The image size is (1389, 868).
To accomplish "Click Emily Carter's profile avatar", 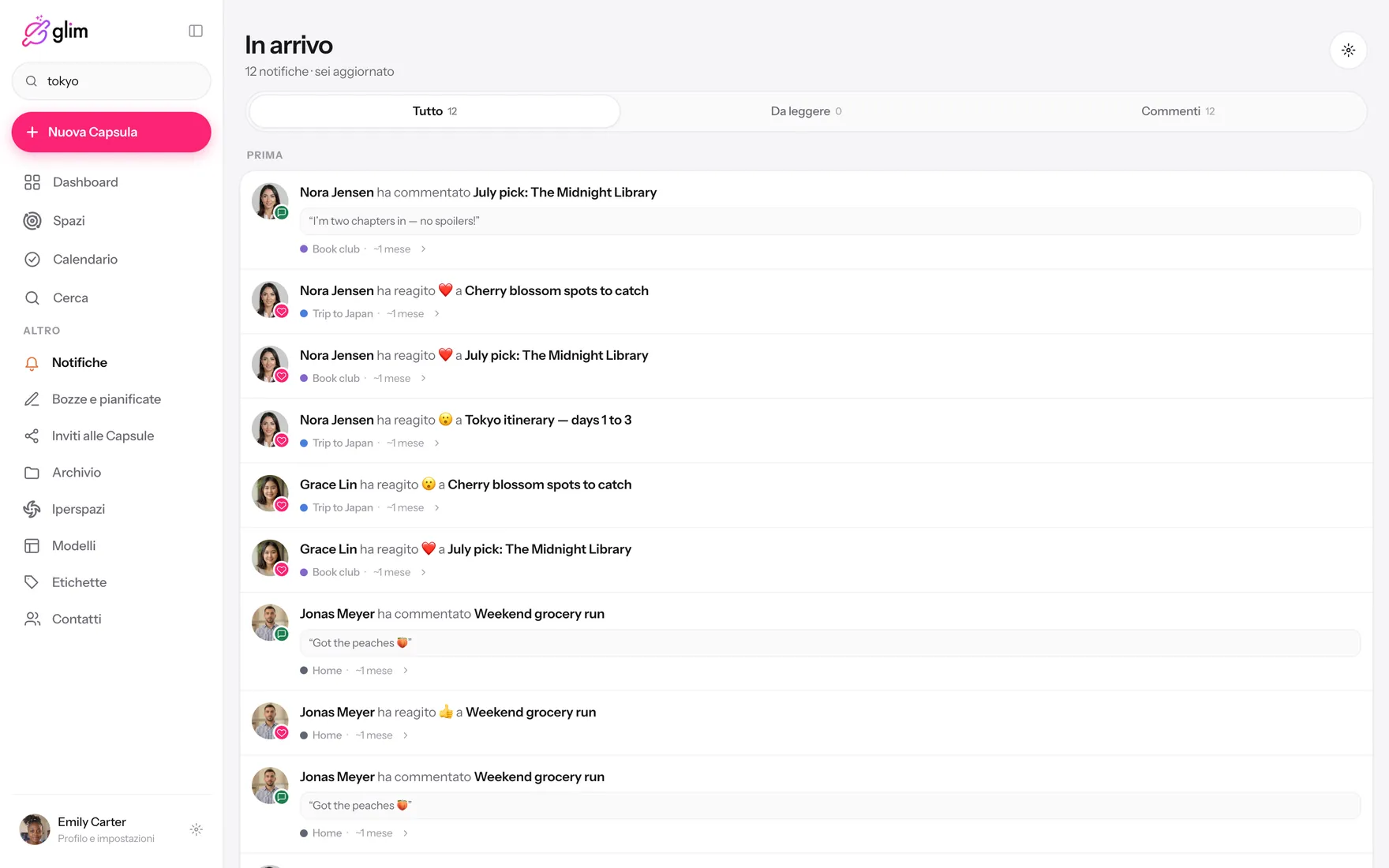I will tap(35, 829).
